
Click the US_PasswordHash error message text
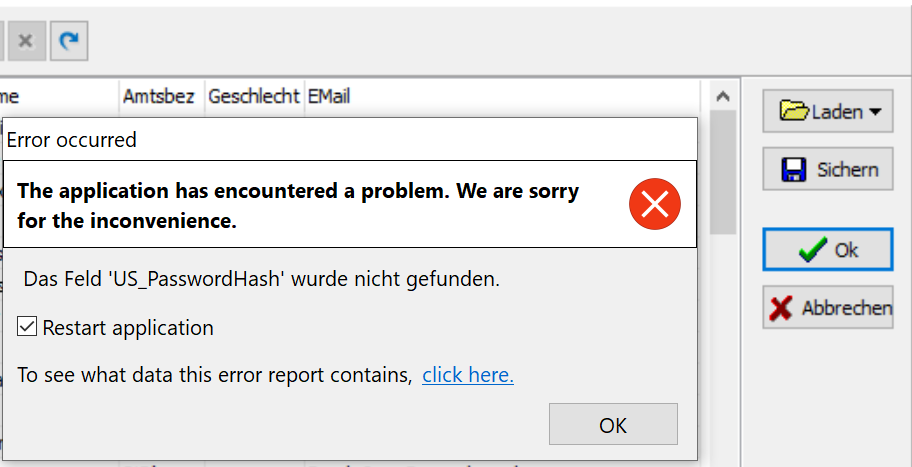(x=262, y=280)
